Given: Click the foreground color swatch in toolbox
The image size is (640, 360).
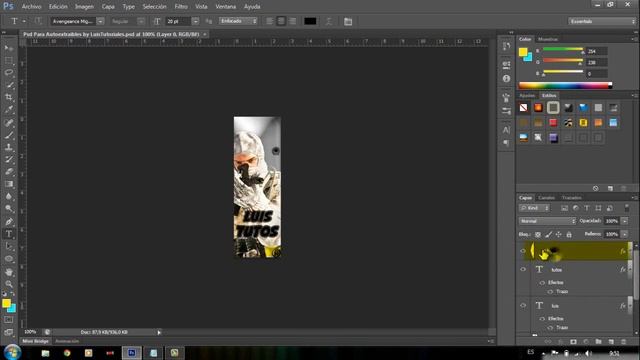Looking at the screenshot, I should point(6,303).
